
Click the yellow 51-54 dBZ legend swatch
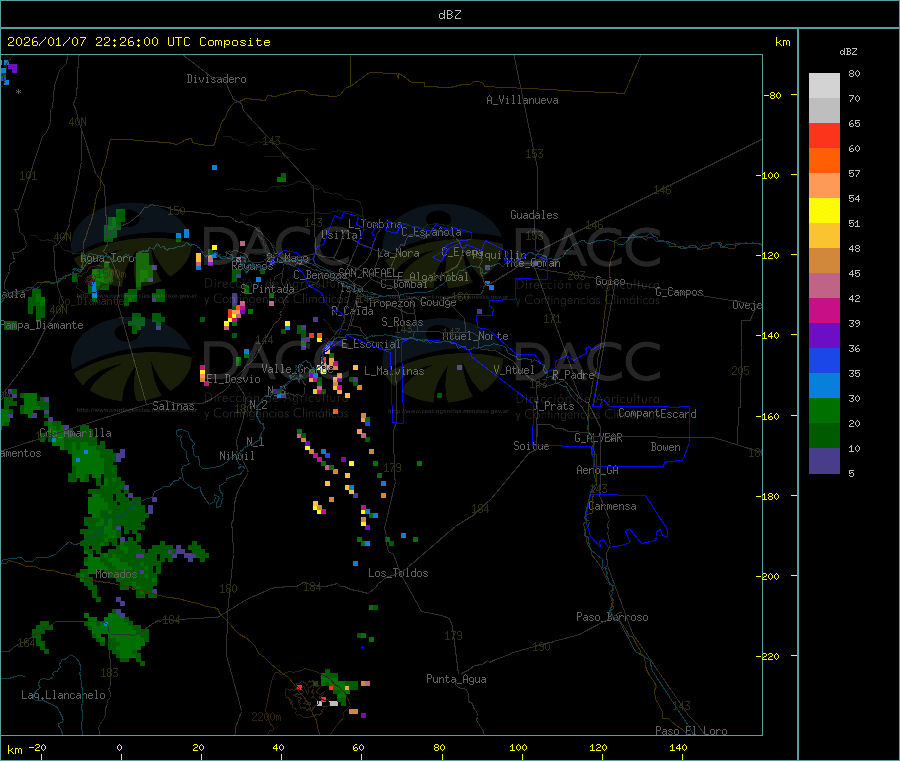coord(824,211)
